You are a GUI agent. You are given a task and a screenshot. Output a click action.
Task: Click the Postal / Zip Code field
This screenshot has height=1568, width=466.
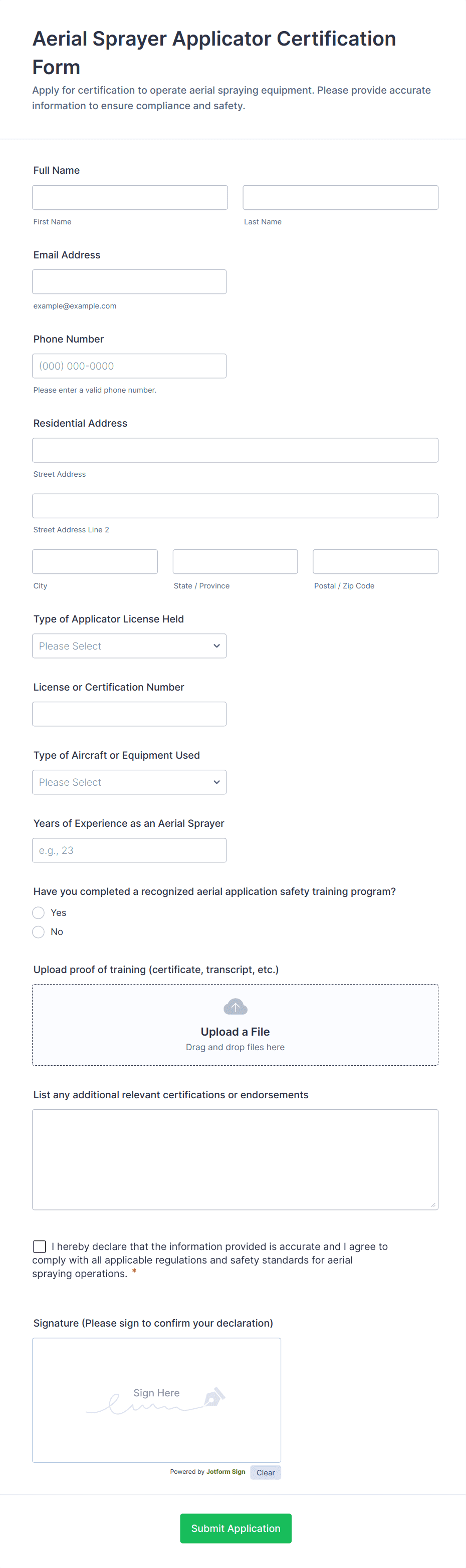(x=375, y=562)
